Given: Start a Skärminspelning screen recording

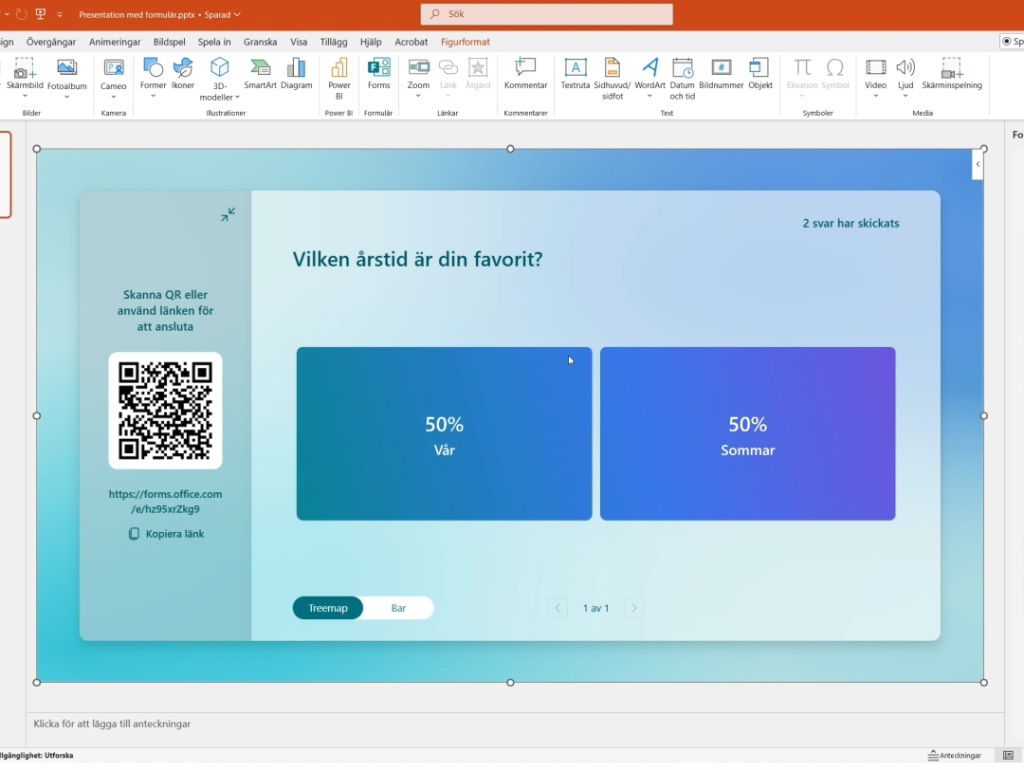Looking at the screenshot, I should click(x=952, y=73).
